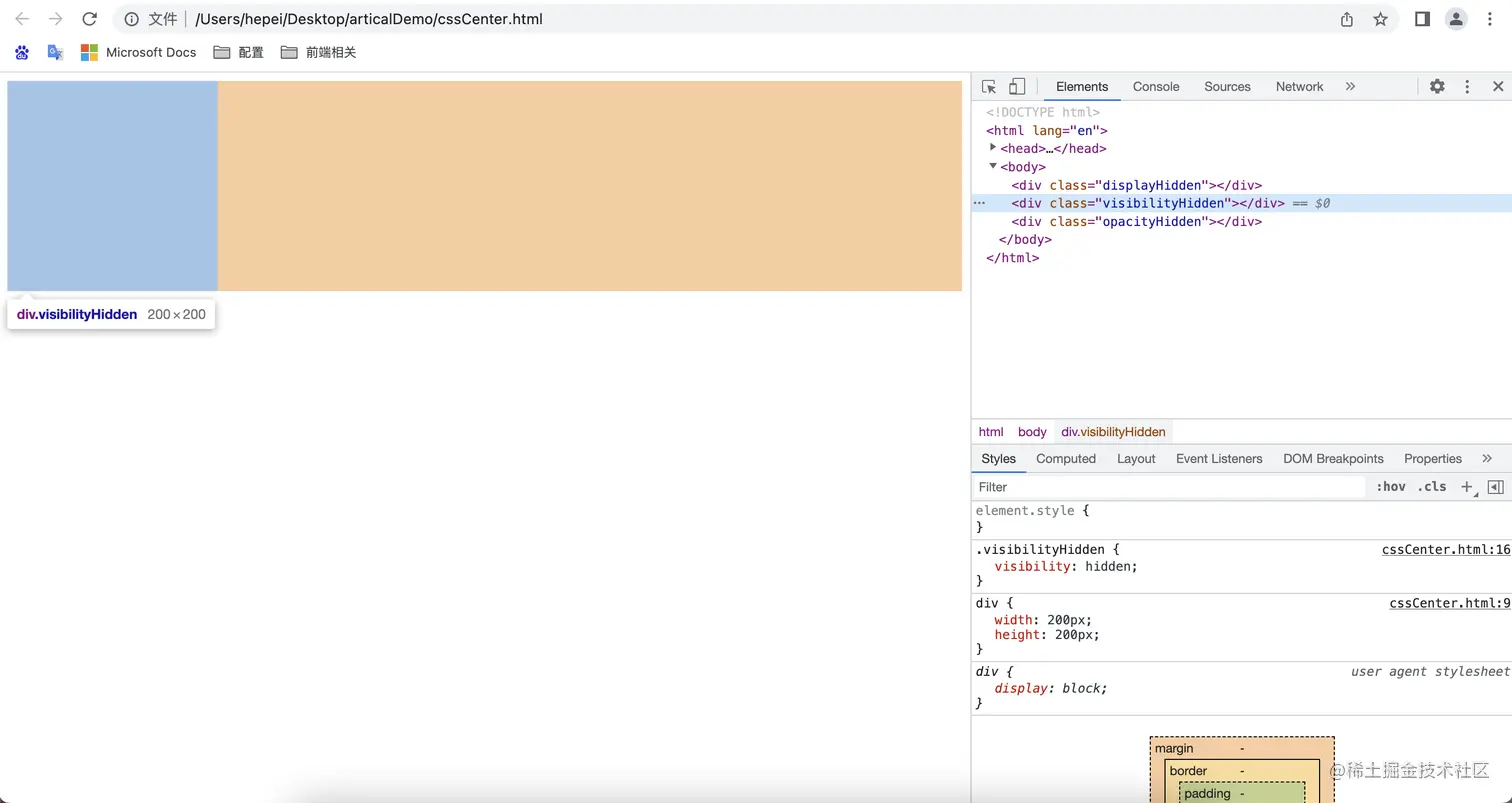Click the visibility: hidden declaration value
This screenshot has height=803, width=1512.
click(x=1111, y=566)
